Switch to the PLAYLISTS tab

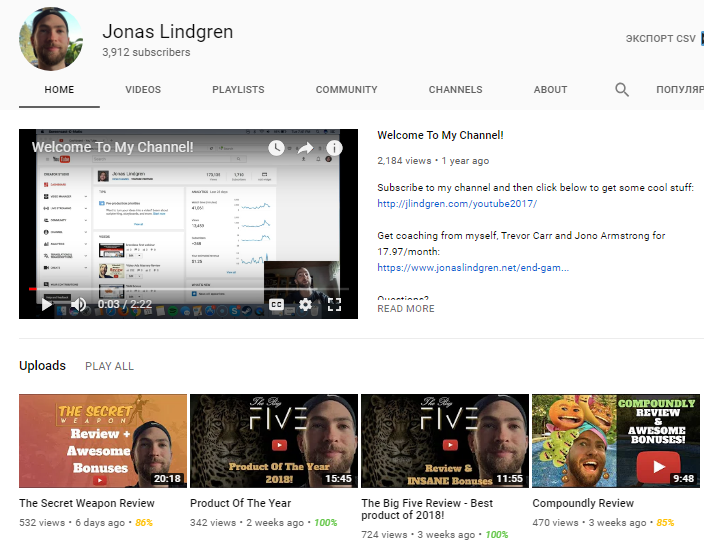coord(238,89)
